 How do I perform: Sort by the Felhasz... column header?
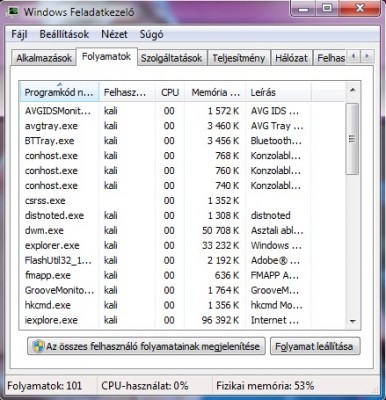[x=127, y=92]
